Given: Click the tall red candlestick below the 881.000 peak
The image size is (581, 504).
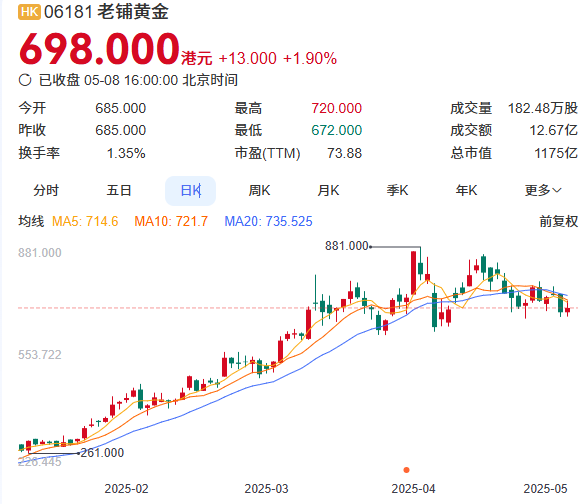Looking at the screenshot, I should [x=414, y=272].
